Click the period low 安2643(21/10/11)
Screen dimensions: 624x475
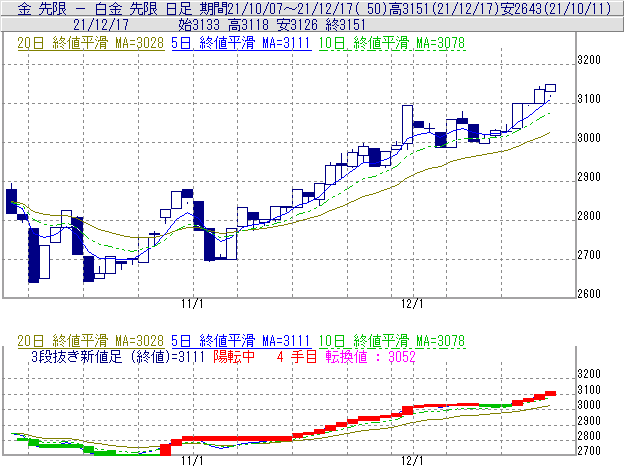pyautogui.click(x=556, y=8)
